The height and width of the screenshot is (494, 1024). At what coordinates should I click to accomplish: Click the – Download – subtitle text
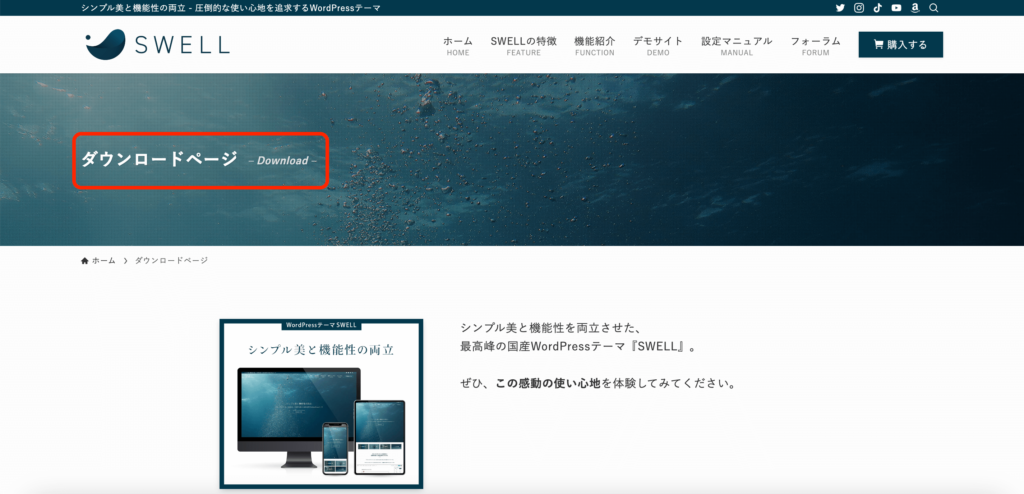coord(282,161)
